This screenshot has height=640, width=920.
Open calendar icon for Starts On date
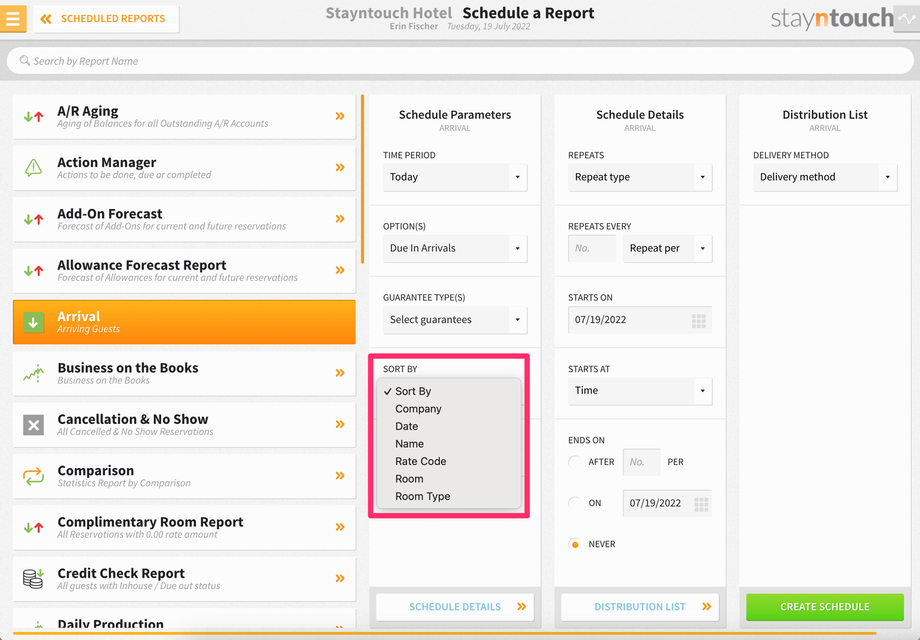(x=698, y=320)
